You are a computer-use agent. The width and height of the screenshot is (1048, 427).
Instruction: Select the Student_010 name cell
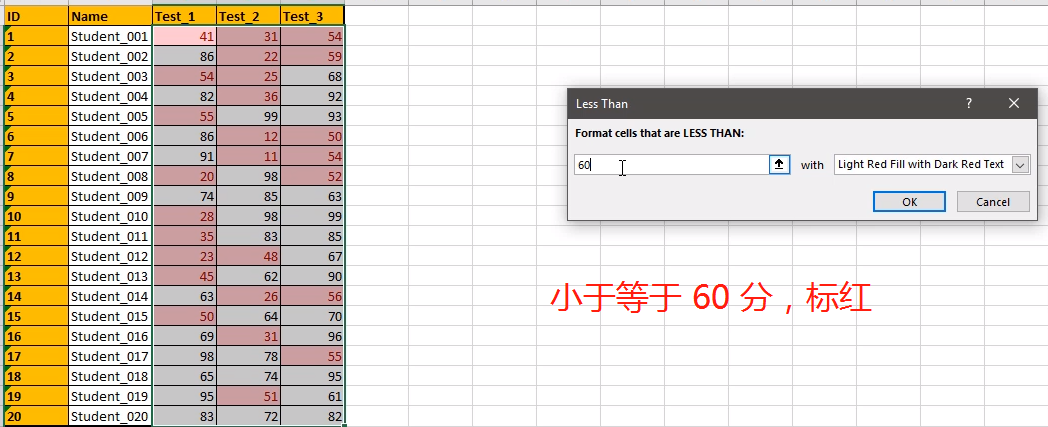110,217
